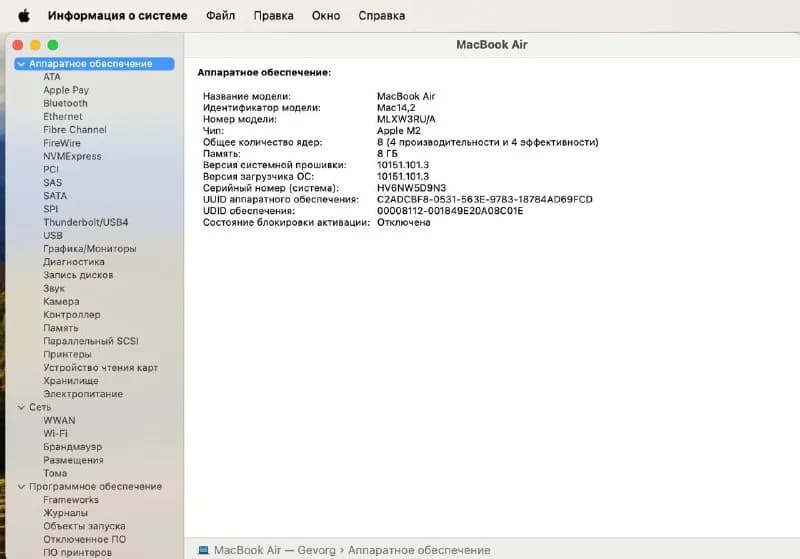
Task: Select Параллельный SCSI in the sidebar
Action: pos(91,341)
